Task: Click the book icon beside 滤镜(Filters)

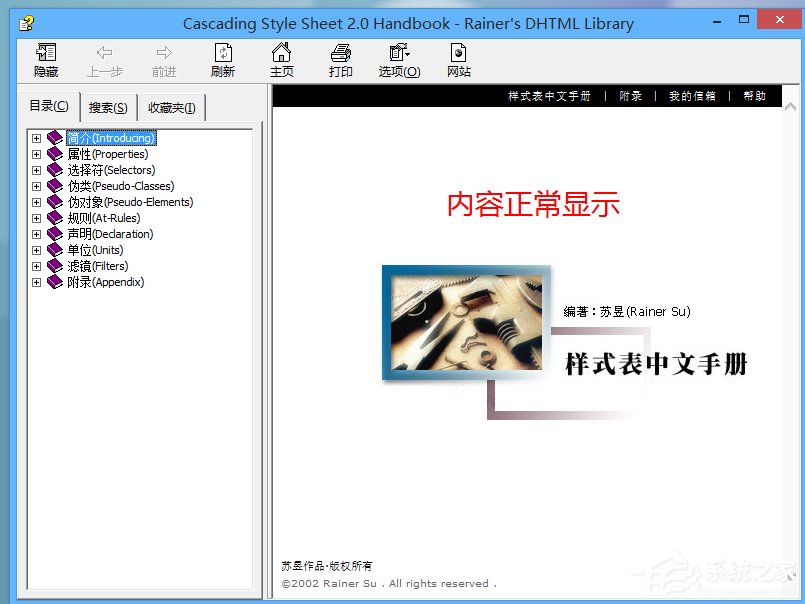Action: pos(57,266)
